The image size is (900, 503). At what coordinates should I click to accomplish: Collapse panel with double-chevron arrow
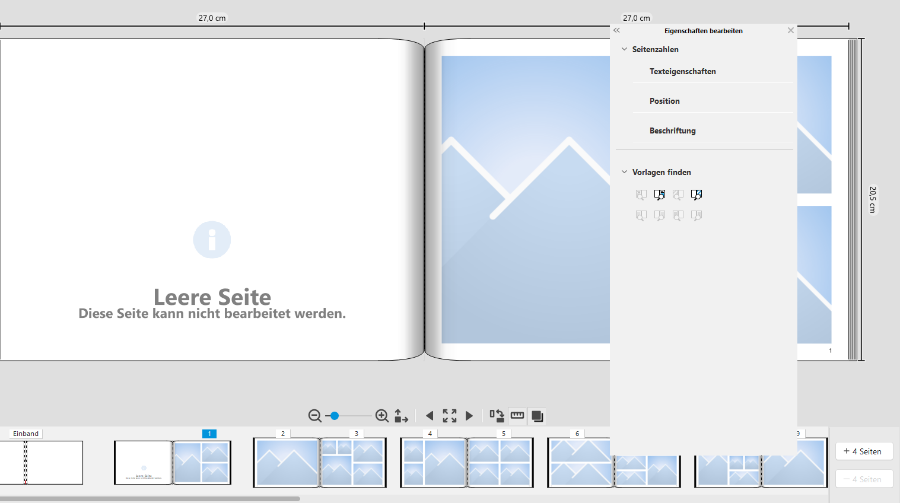(x=617, y=31)
